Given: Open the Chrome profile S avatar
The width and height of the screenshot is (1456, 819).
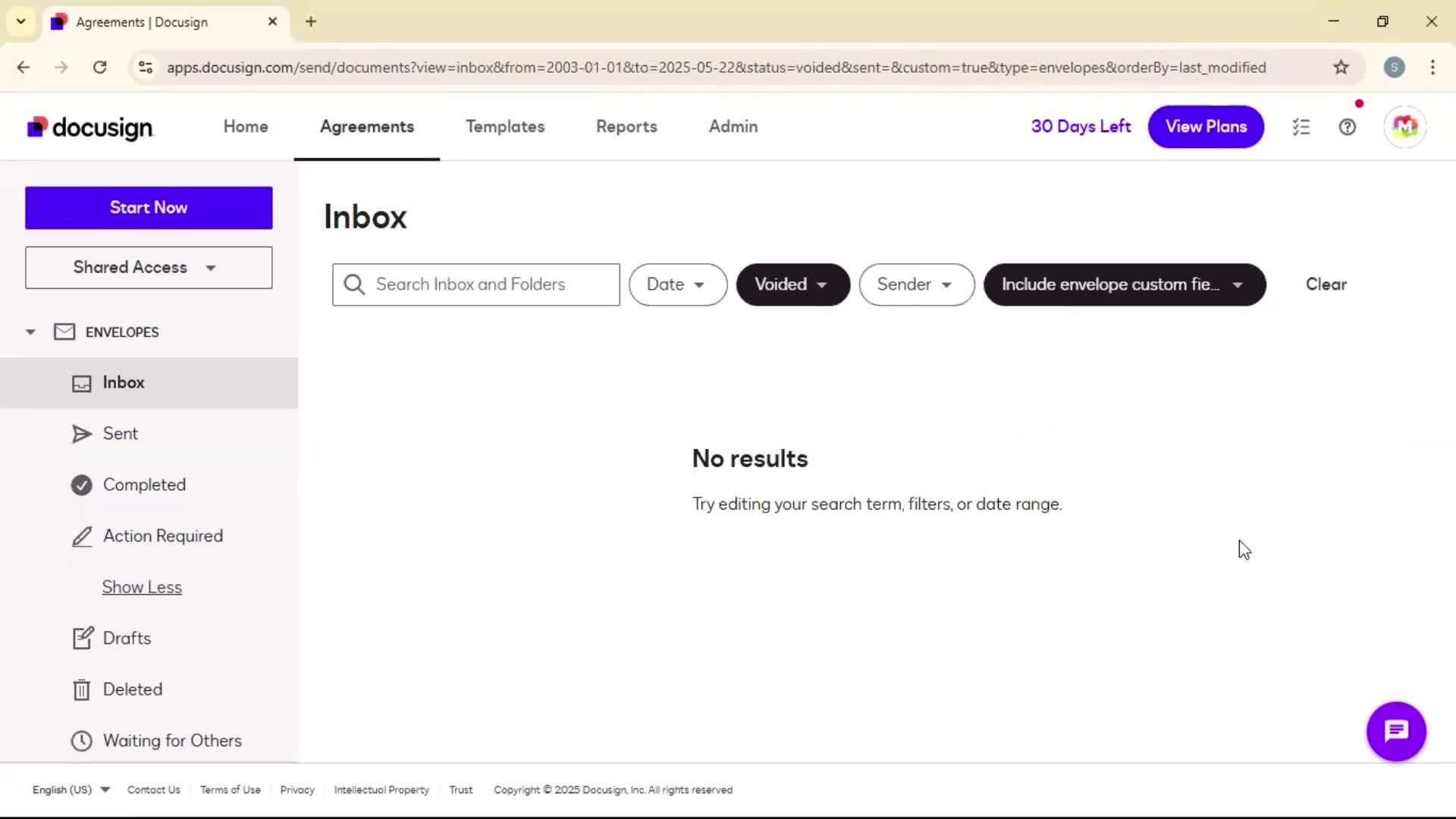Looking at the screenshot, I should click(x=1394, y=67).
